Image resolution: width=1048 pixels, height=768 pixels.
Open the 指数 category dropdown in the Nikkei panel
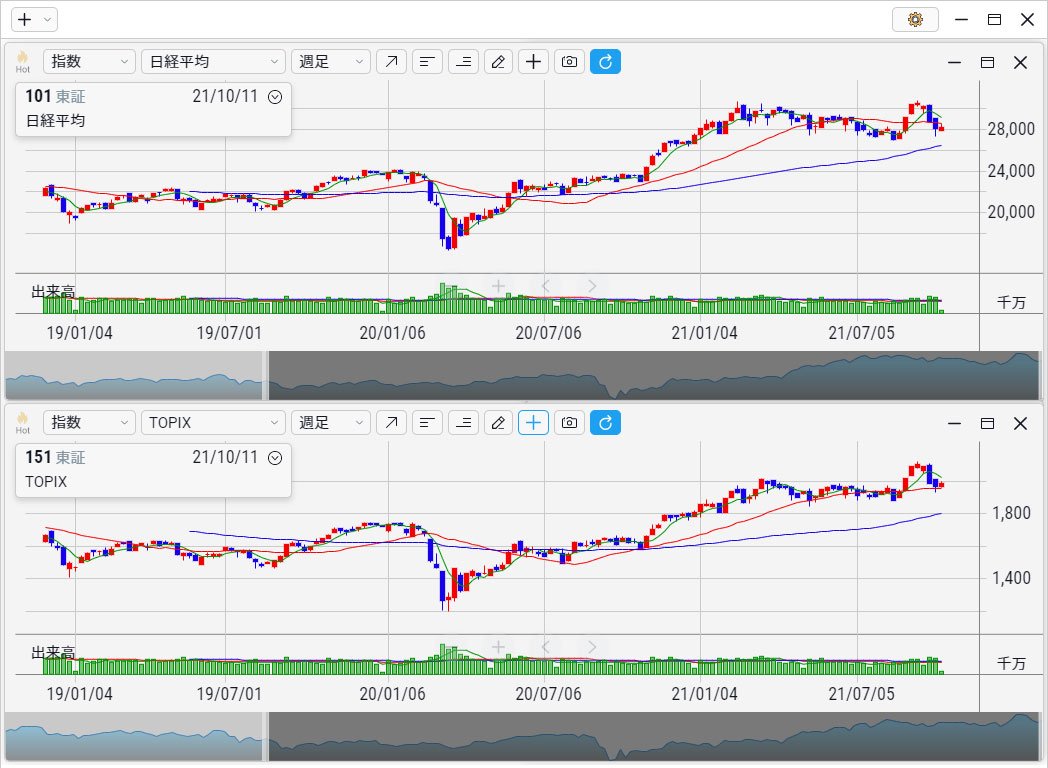(90, 61)
